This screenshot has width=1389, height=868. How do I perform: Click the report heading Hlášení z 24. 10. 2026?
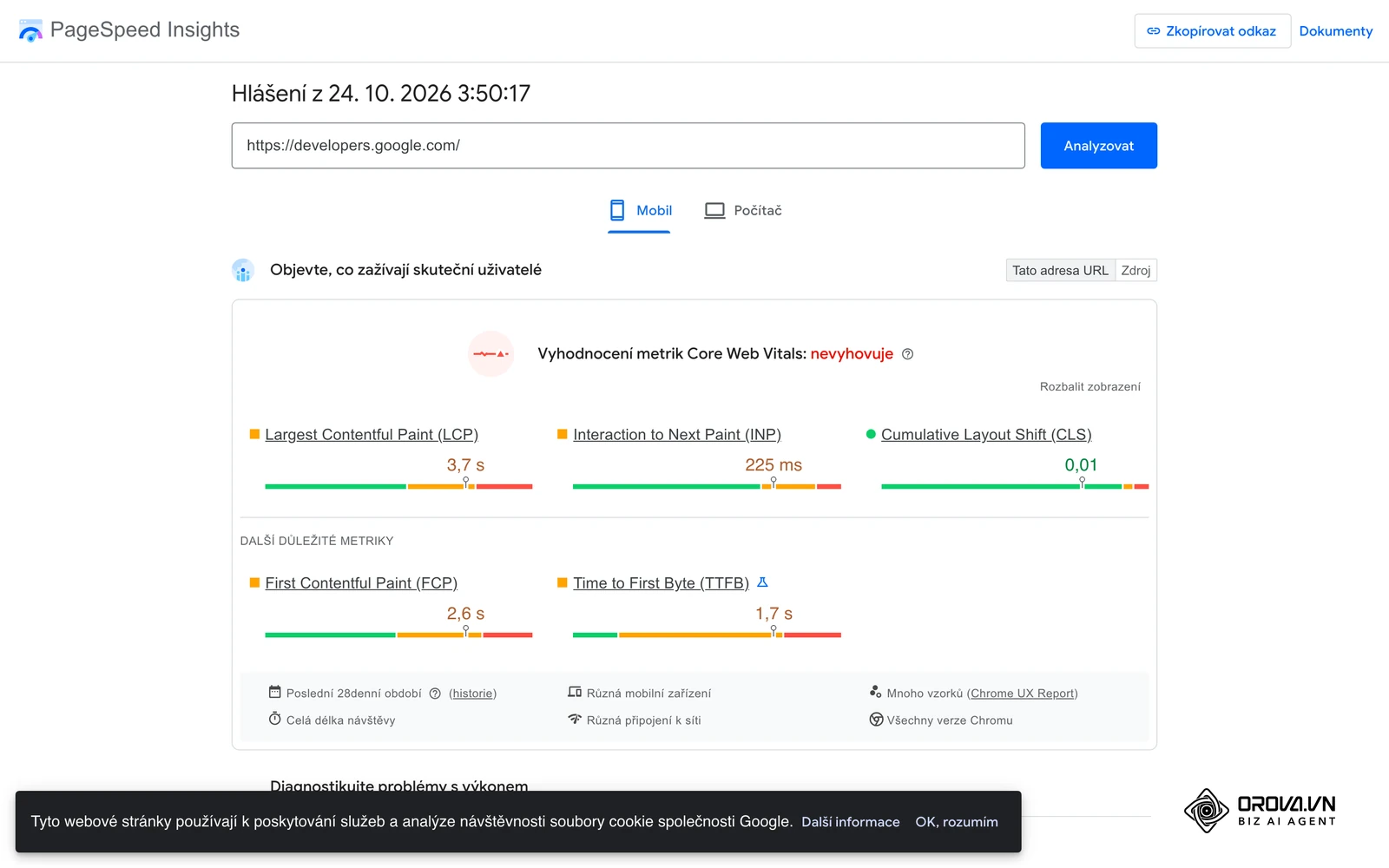(x=381, y=94)
